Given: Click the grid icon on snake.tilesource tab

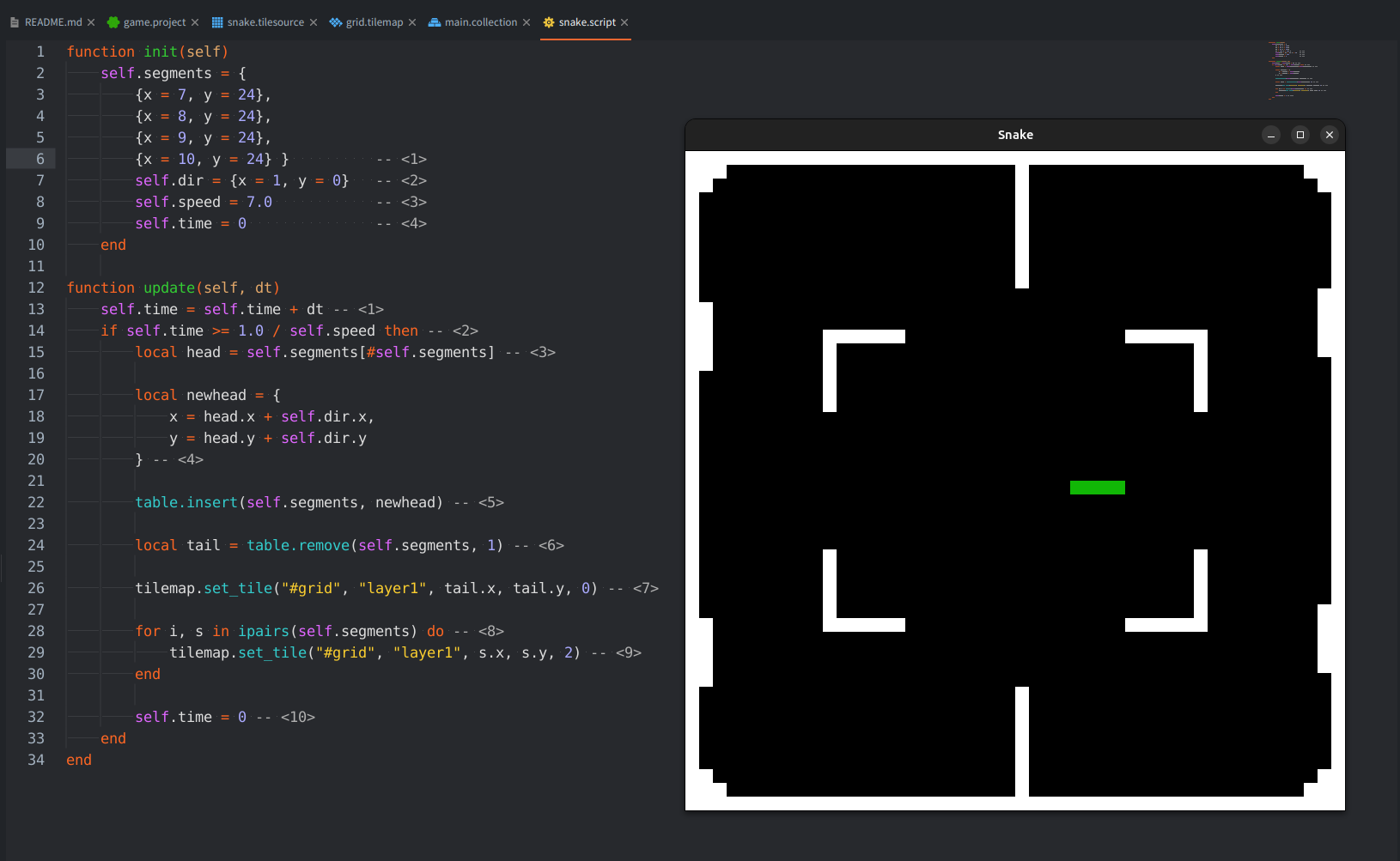Looking at the screenshot, I should [217, 22].
